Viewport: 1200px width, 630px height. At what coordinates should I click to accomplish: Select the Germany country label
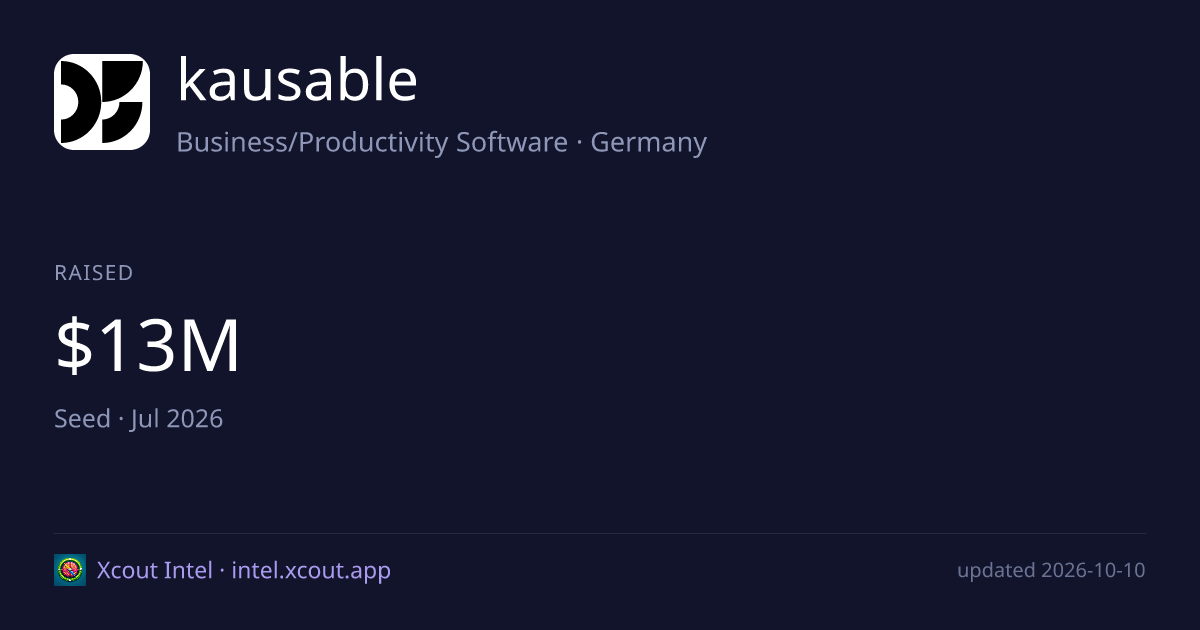(x=648, y=143)
